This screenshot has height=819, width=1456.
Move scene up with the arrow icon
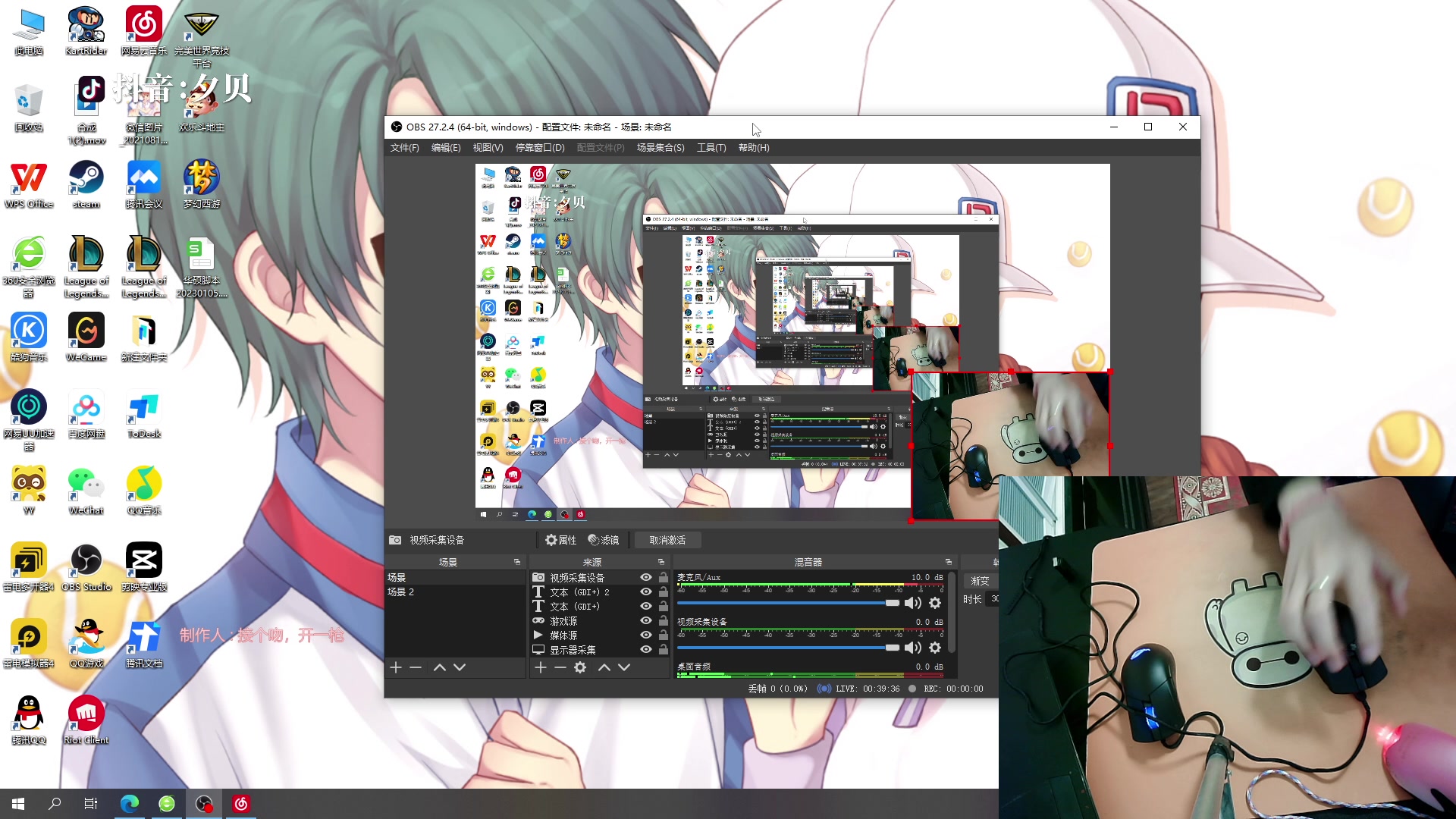[x=440, y=667]
